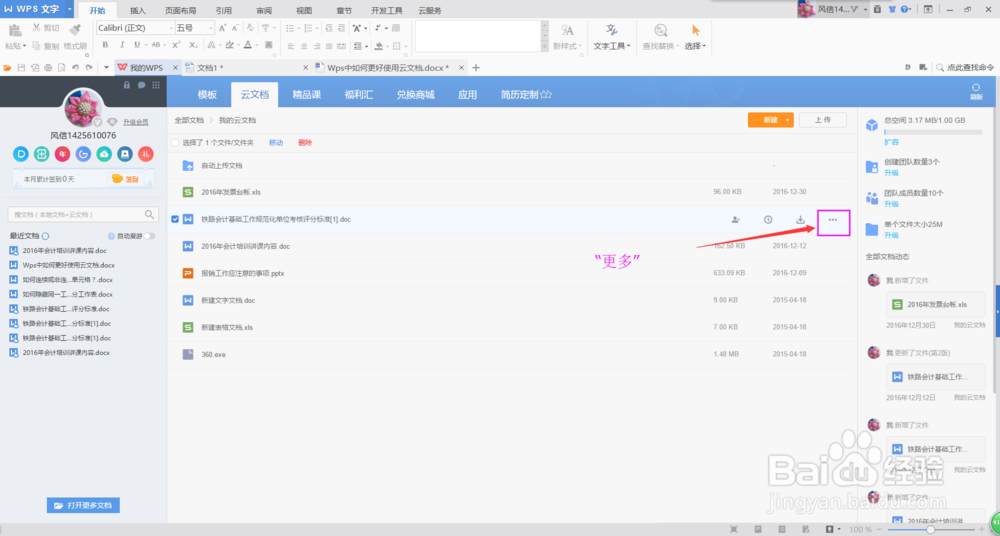Click the share-user icon on selected file row
Screen dimensions: 1000x536
(x=735, y=220)
